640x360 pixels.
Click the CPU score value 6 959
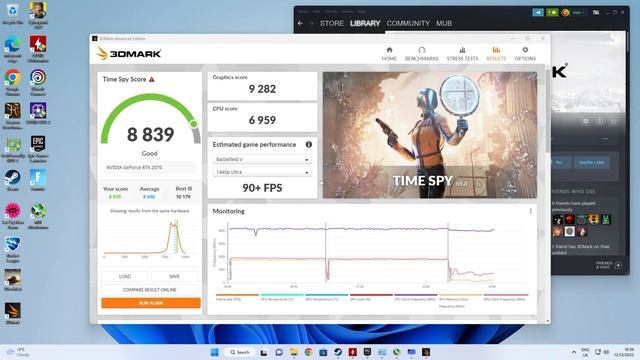coord(262,120)
